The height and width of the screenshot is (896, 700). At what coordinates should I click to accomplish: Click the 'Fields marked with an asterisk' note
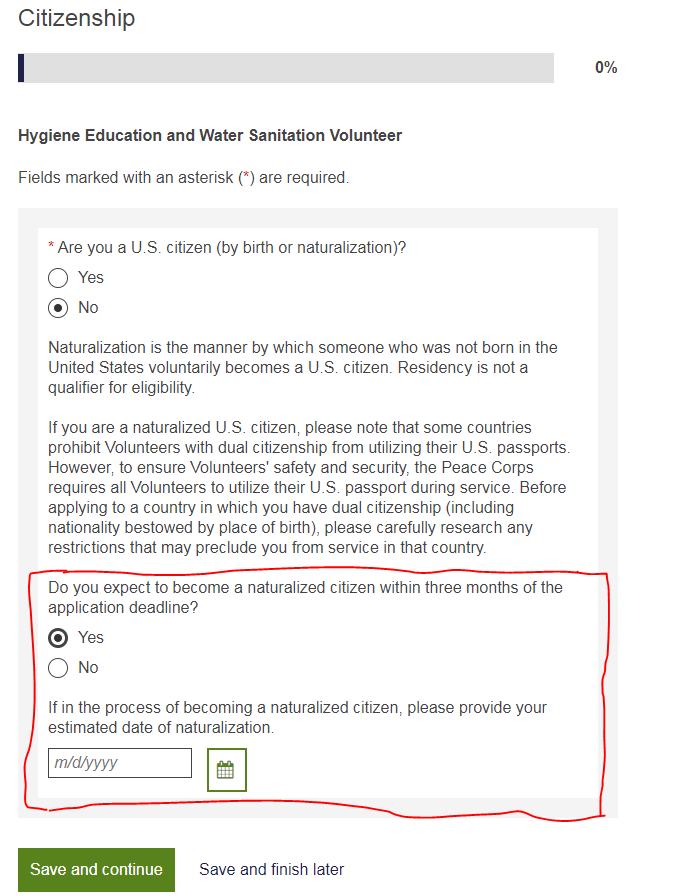tap(183, 178)
